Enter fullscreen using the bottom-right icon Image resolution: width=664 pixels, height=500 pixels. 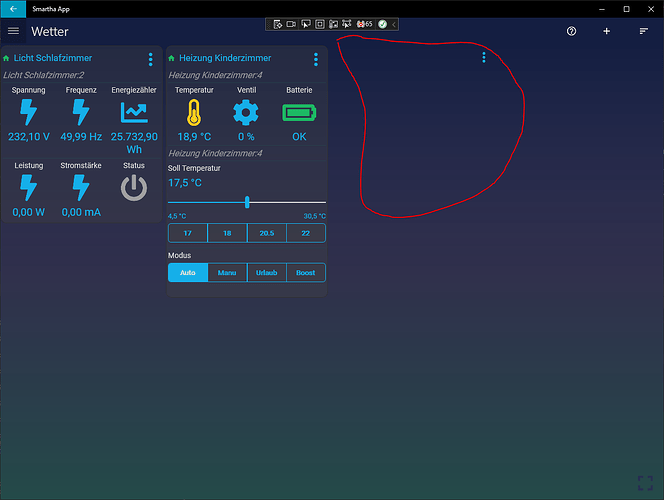(646, 483)
